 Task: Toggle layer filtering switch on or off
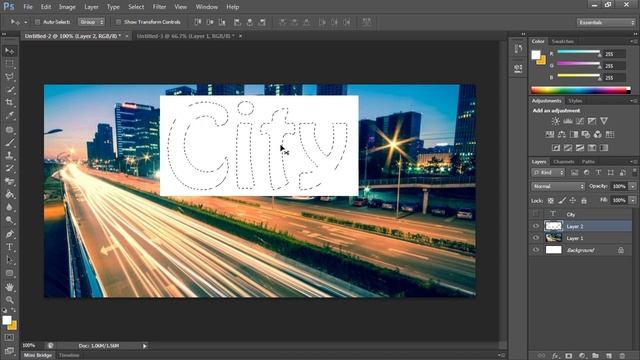[x=634, y=172]
